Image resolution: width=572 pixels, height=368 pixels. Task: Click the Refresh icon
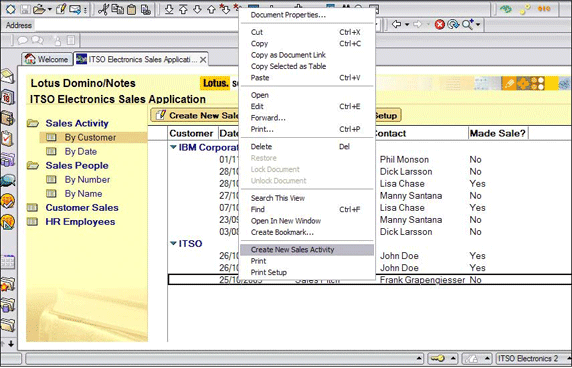click(x=453, y=24)
